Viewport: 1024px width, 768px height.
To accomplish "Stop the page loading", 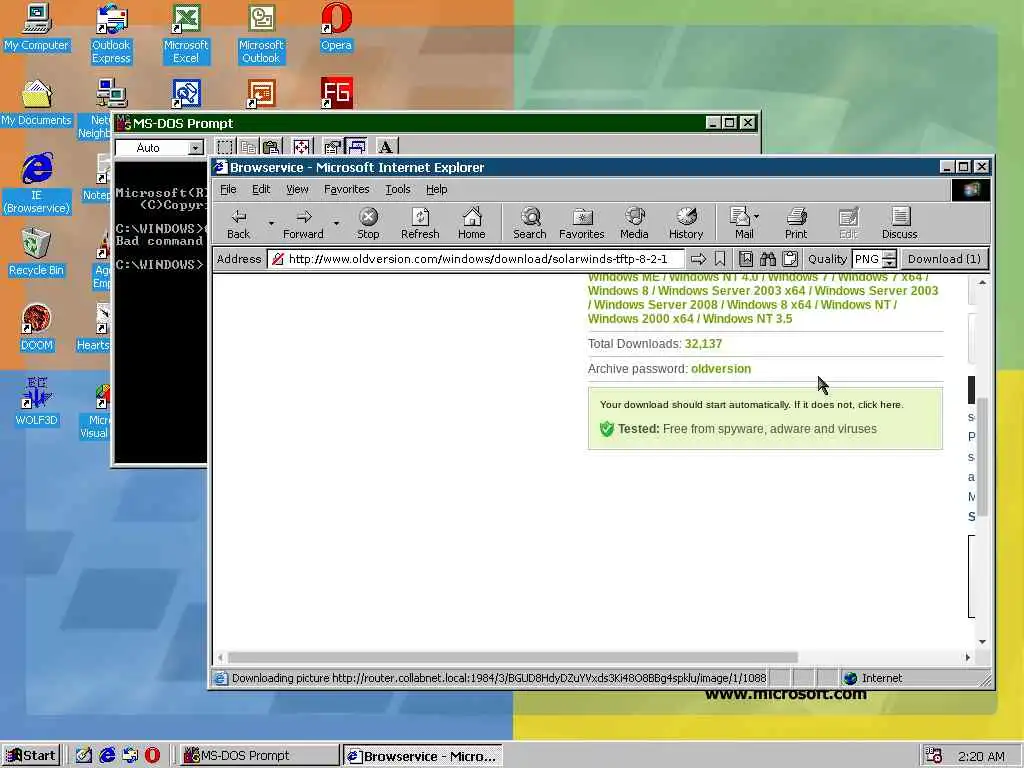I will point(368,223).
